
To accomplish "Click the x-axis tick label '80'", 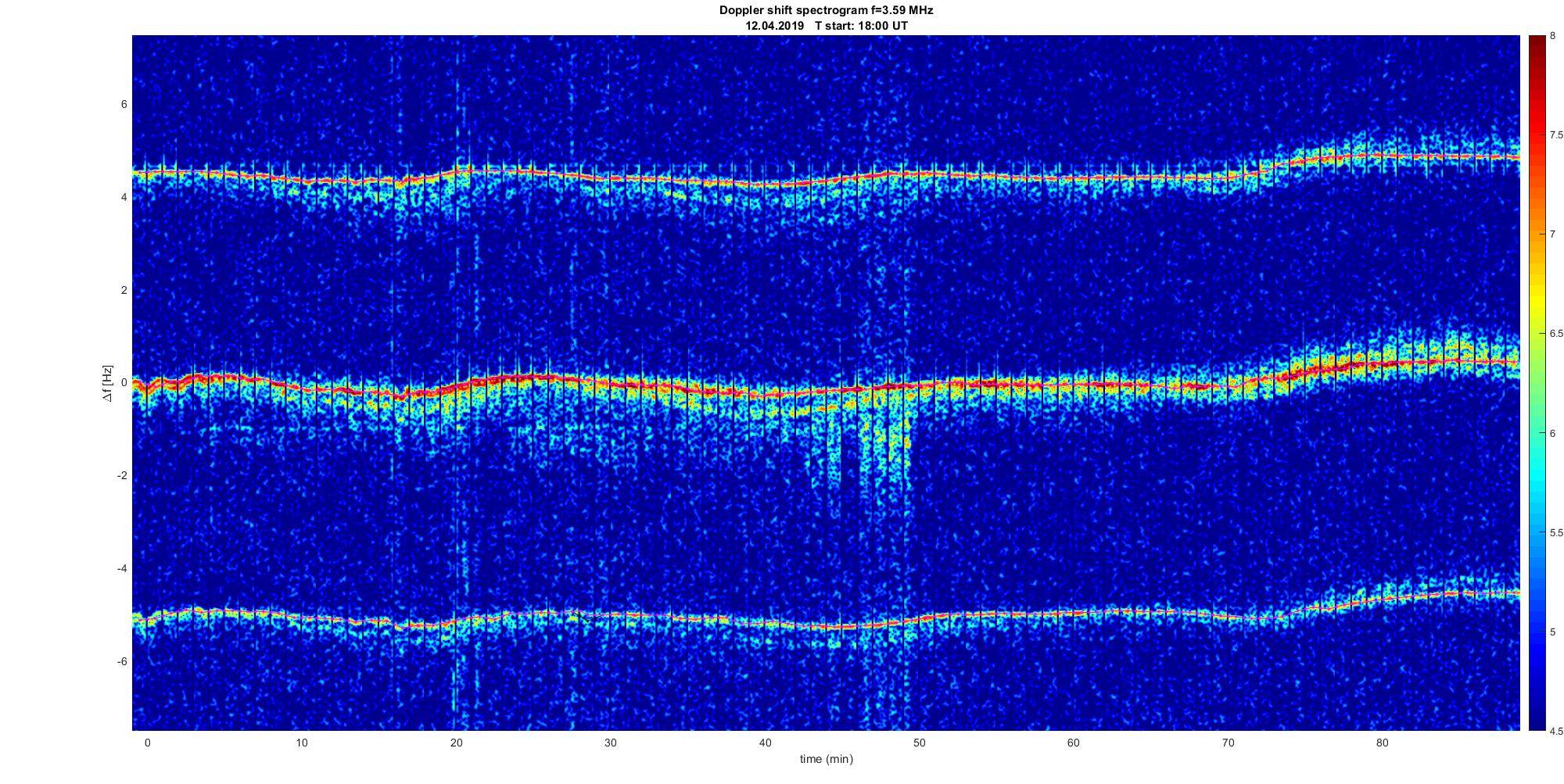I will [1383, 743].
